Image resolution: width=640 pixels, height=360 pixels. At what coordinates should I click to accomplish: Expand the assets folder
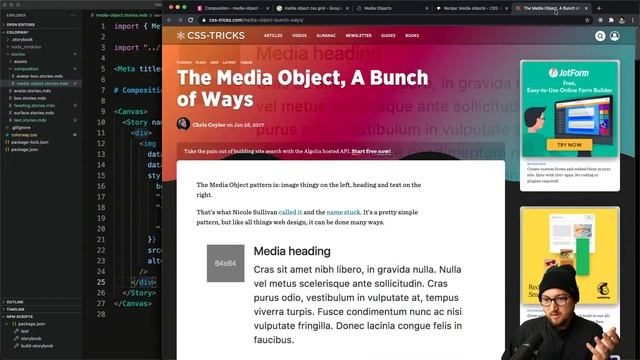41,61
